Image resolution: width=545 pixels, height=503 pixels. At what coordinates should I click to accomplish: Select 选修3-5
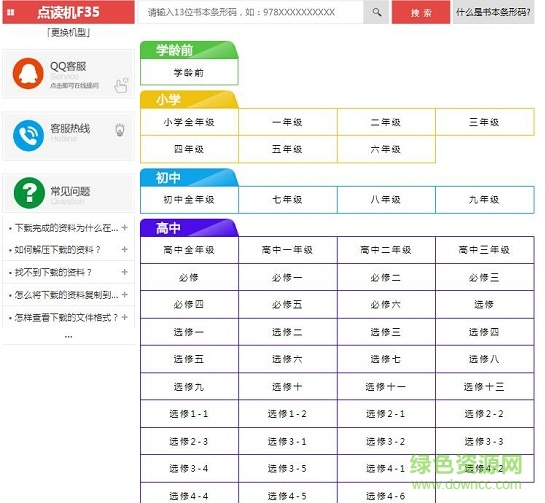(288, 469)
